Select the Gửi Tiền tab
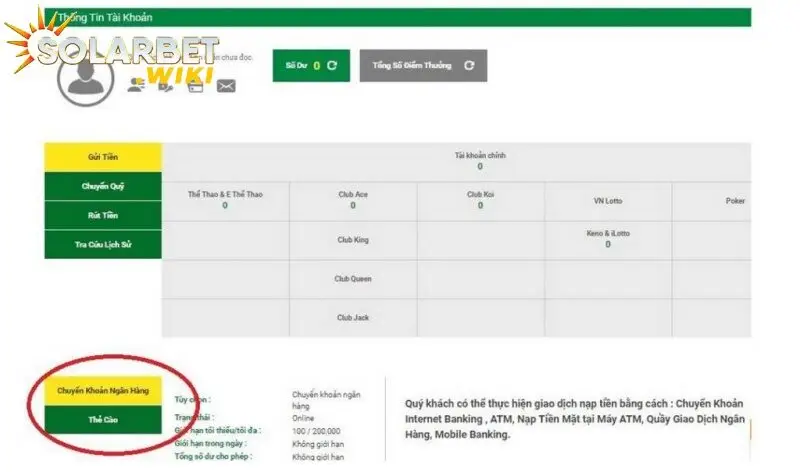This screenshot has width=800, height=472. (x=103, y=157)
